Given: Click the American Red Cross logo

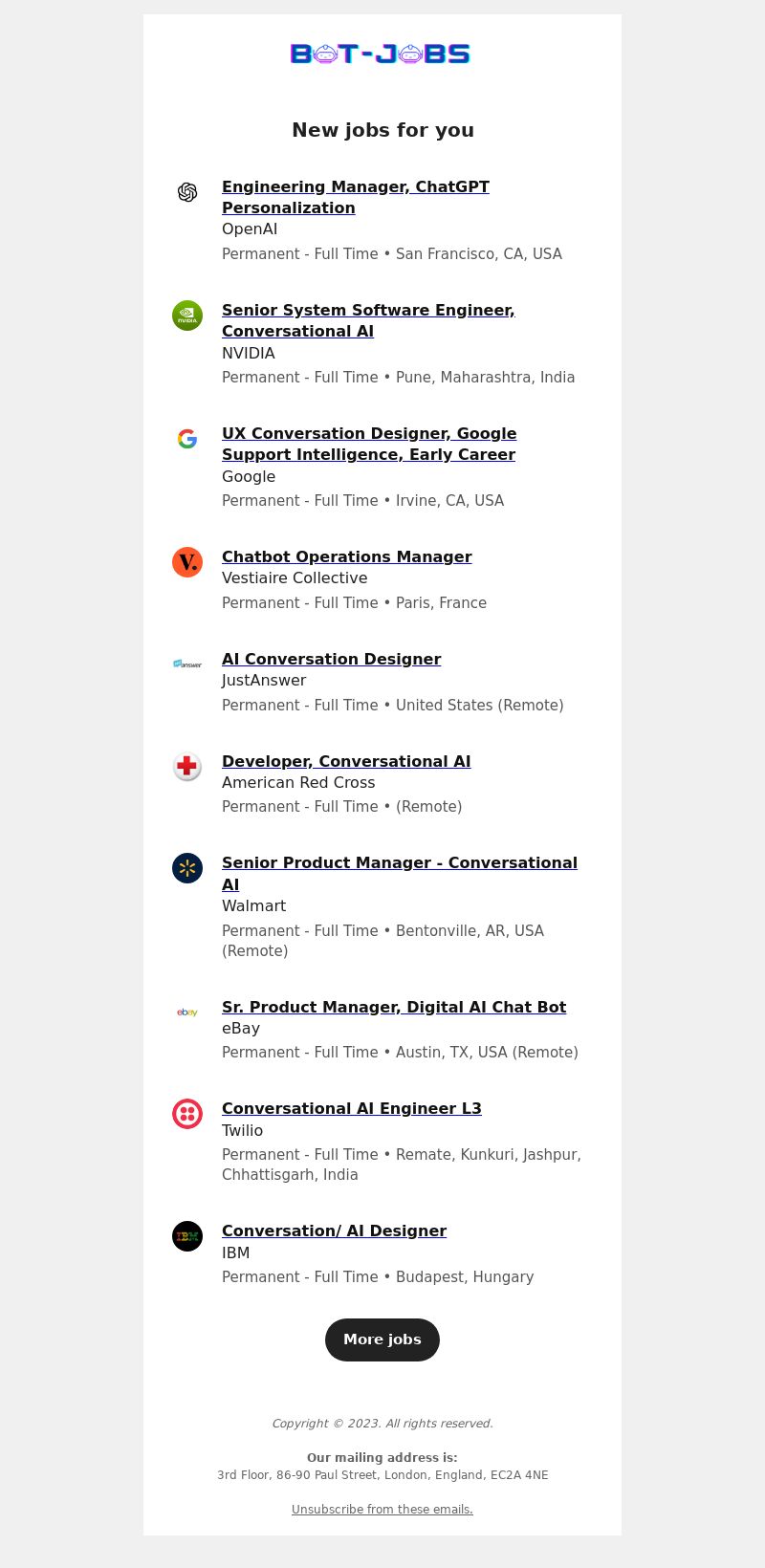Looking at the screenshot, I should click(187, 767).
